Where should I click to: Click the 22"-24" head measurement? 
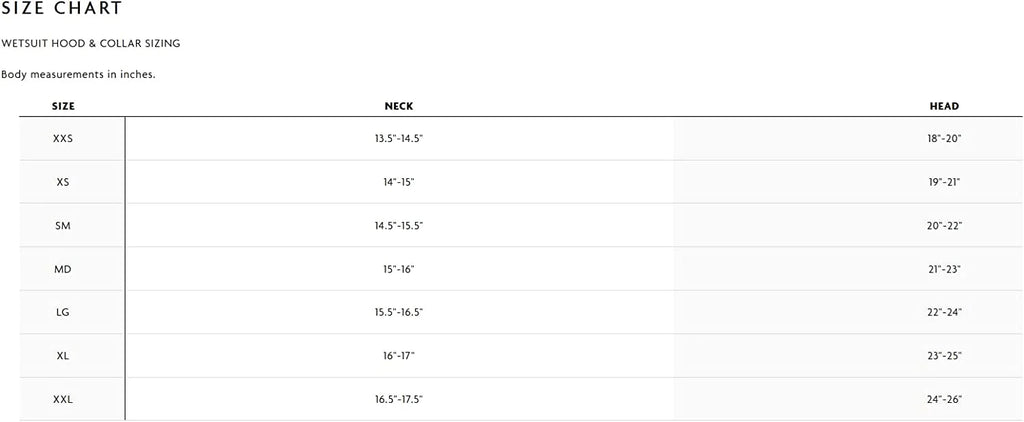[x=944, y=312]
